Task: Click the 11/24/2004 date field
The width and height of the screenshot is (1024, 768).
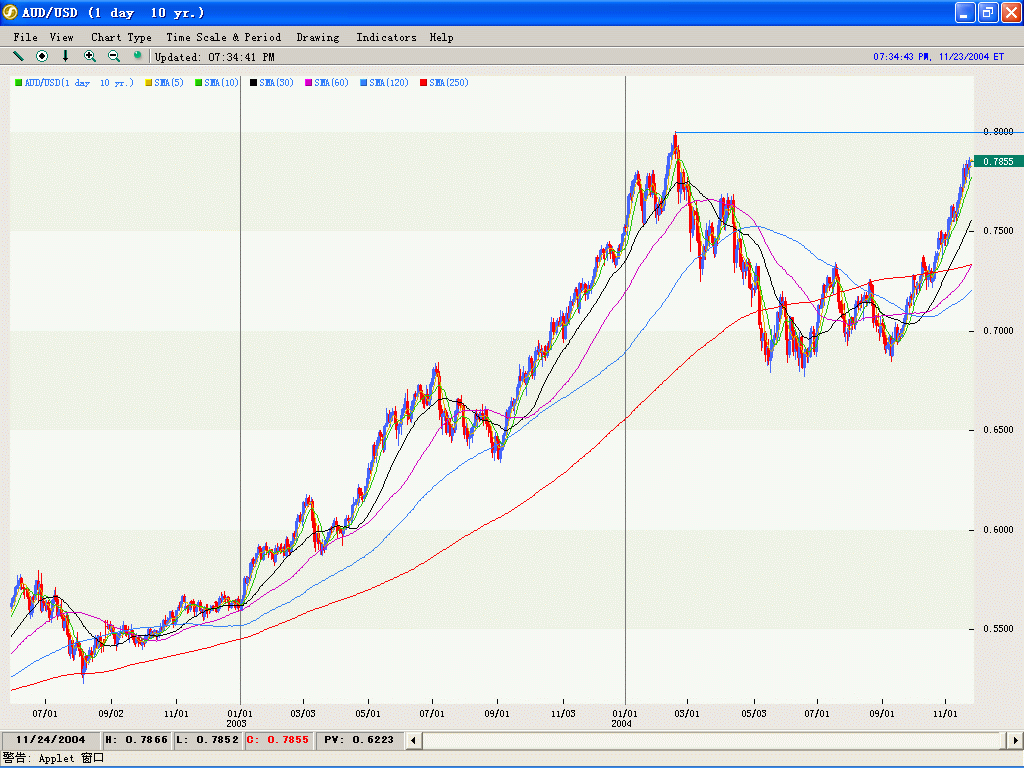Action: (50, 740)
